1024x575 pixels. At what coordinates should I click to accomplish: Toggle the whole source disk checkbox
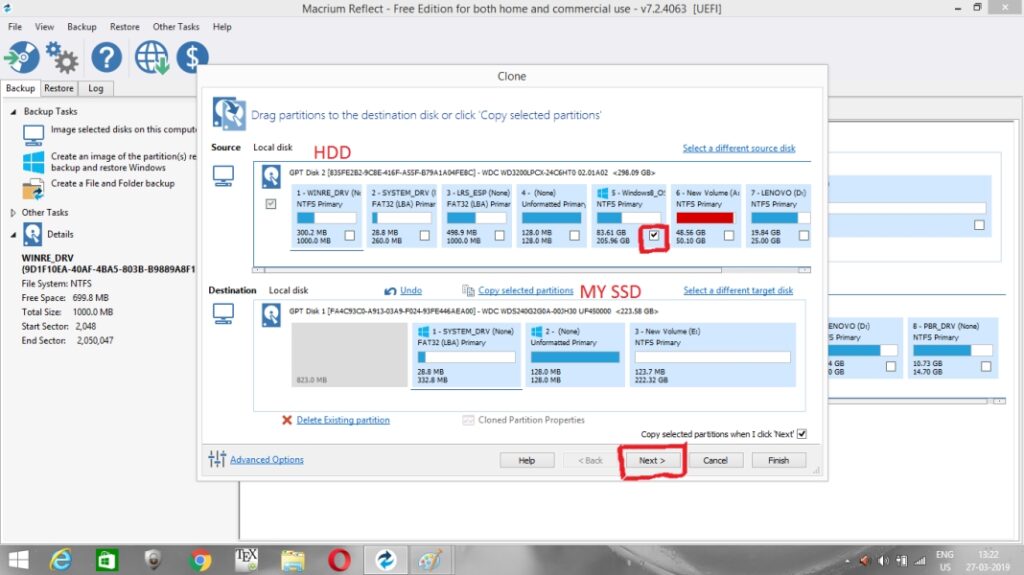click(271, 204)
